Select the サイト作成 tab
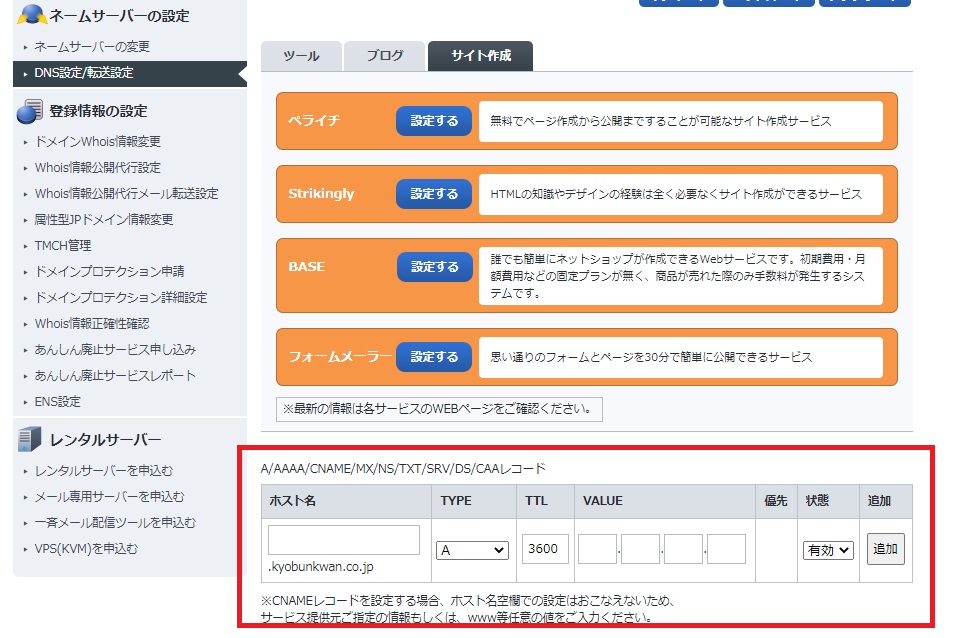Viewport: 955px width, 638px height. pos(480,56)
